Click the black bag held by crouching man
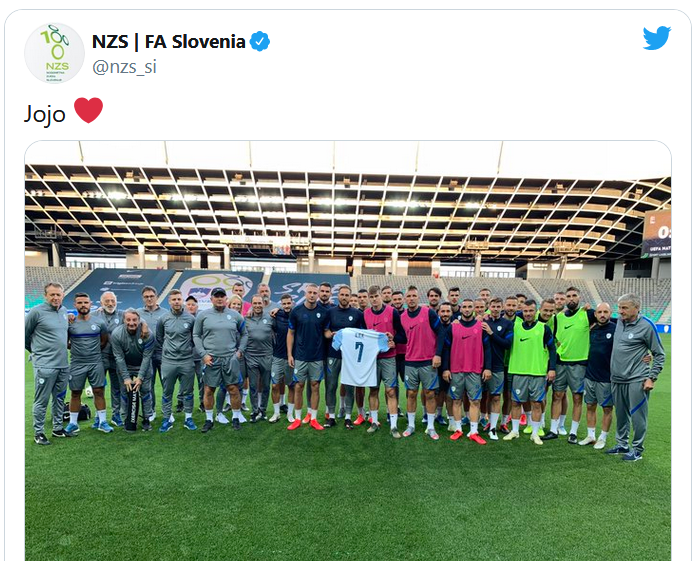695x561 pixels. click(132, 409)
